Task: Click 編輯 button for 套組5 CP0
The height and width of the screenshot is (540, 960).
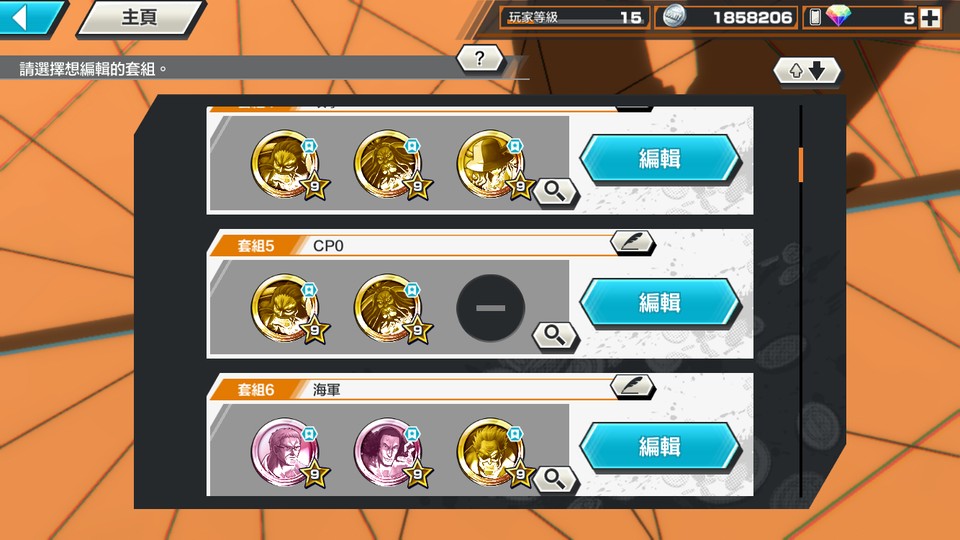Action: [x=660, y=302]
